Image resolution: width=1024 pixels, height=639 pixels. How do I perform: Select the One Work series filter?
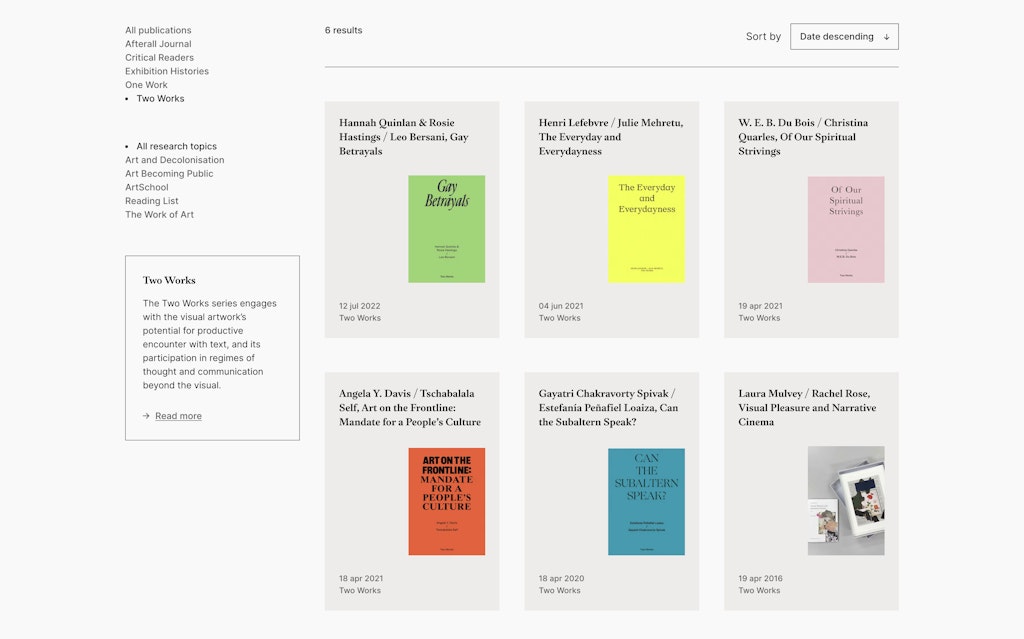point(146,85)
